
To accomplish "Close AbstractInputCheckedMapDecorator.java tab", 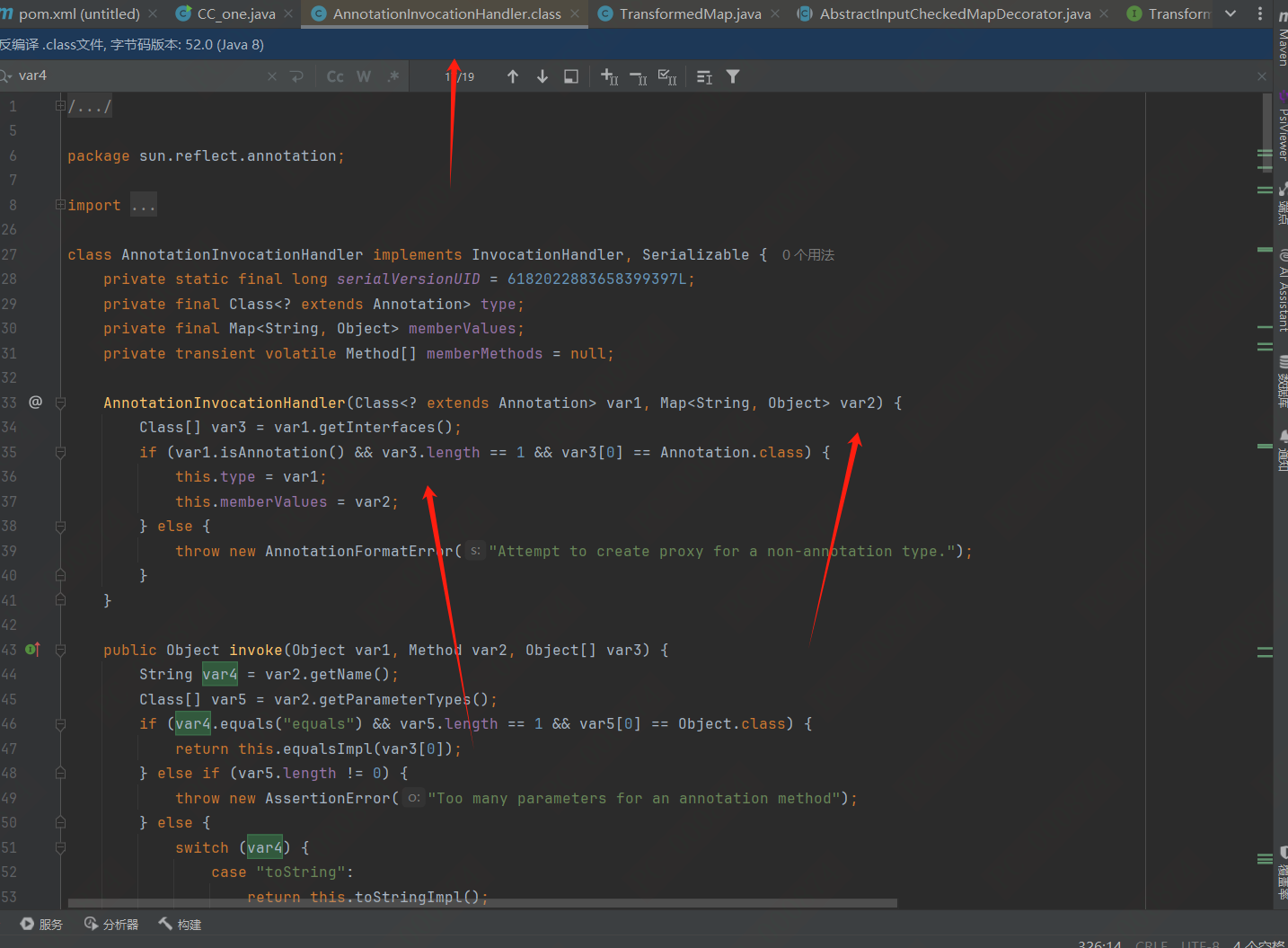I will click(x=1104, y=13).
